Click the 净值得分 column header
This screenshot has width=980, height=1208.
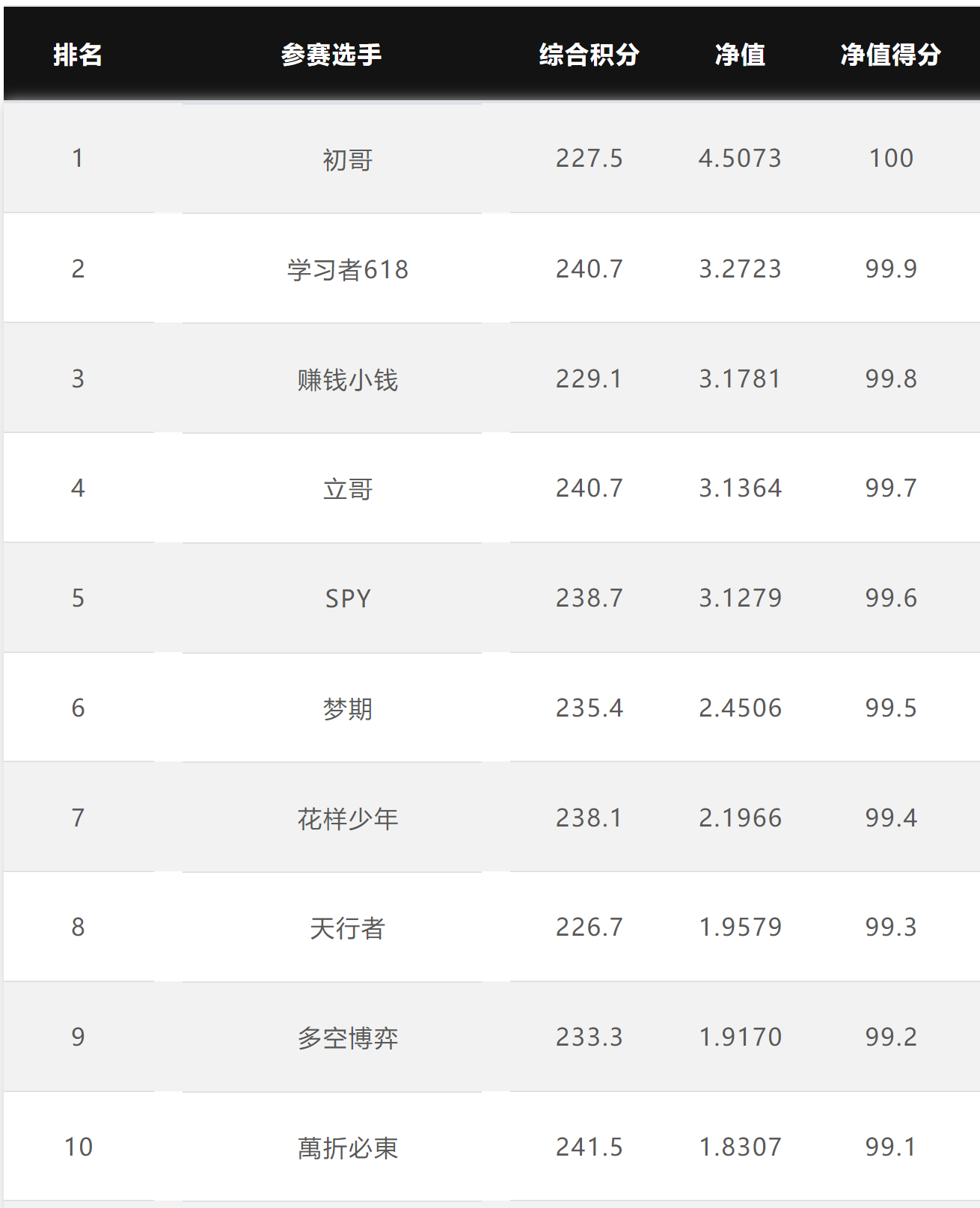point(890,55)
